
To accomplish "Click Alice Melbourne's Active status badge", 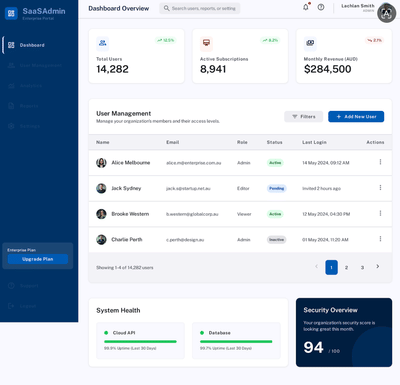I will tap(275, 163).
